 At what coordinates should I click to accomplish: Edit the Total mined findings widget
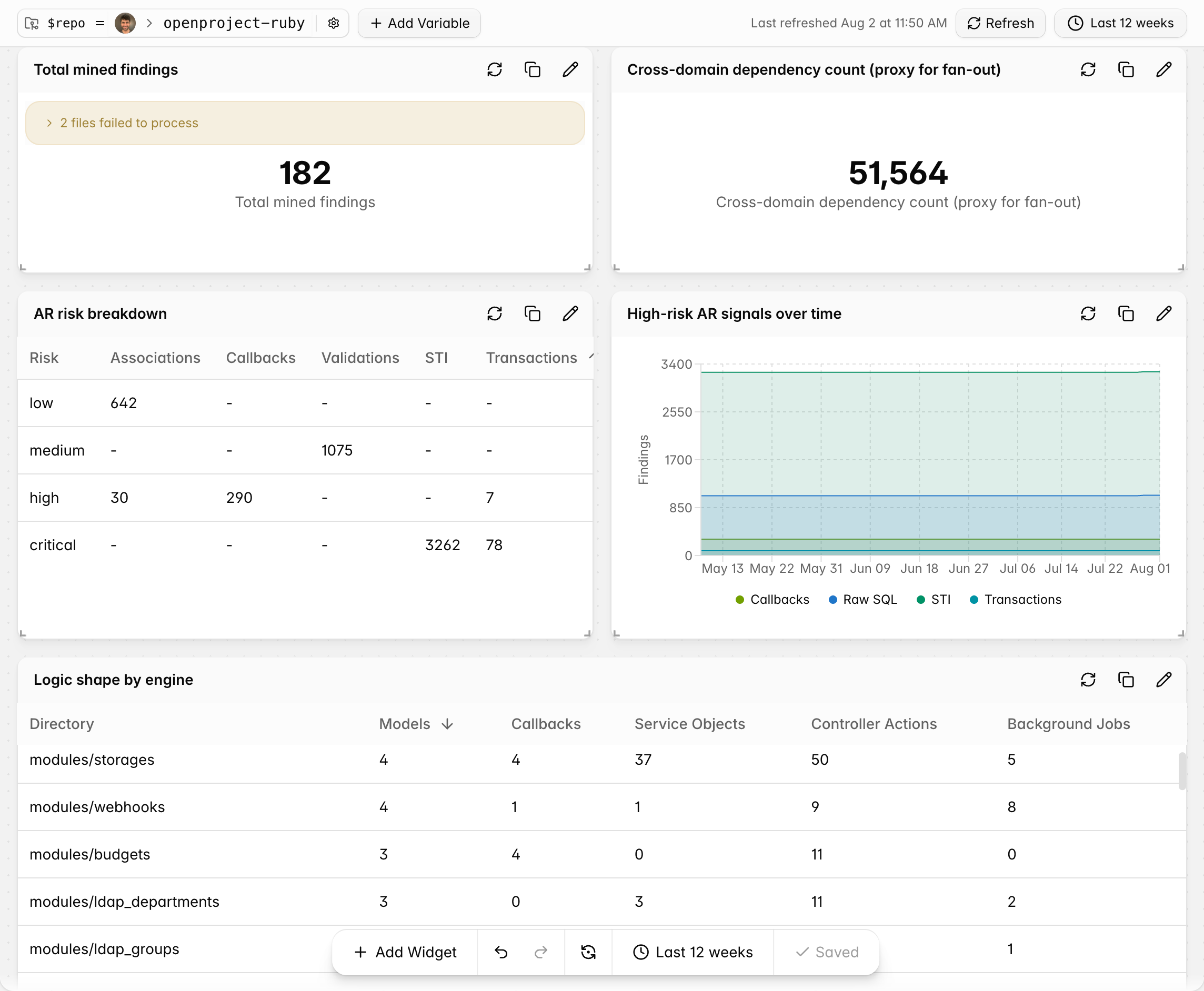pos(570,69)
